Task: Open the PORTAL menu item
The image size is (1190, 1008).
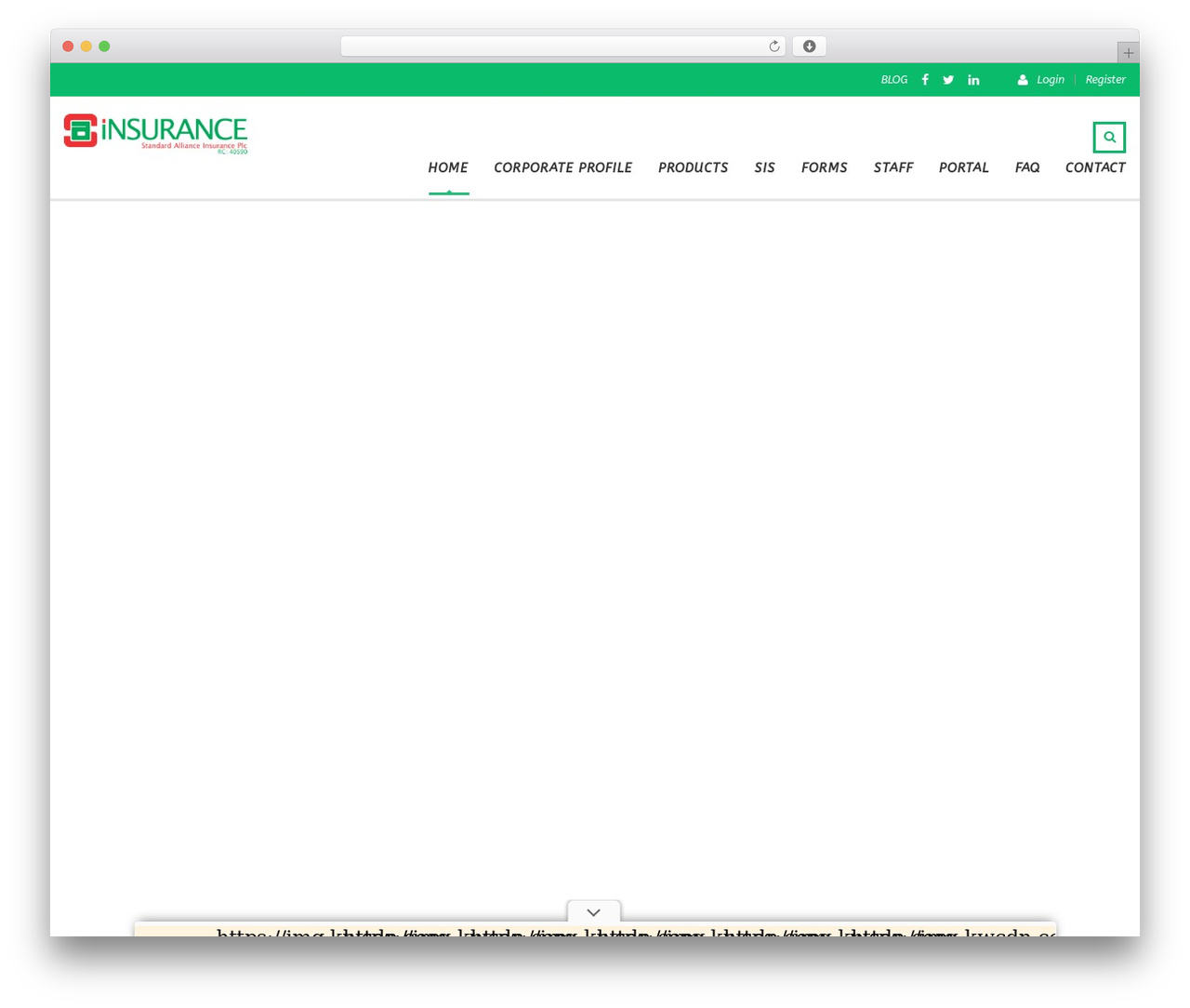Action: pos(963,167)
